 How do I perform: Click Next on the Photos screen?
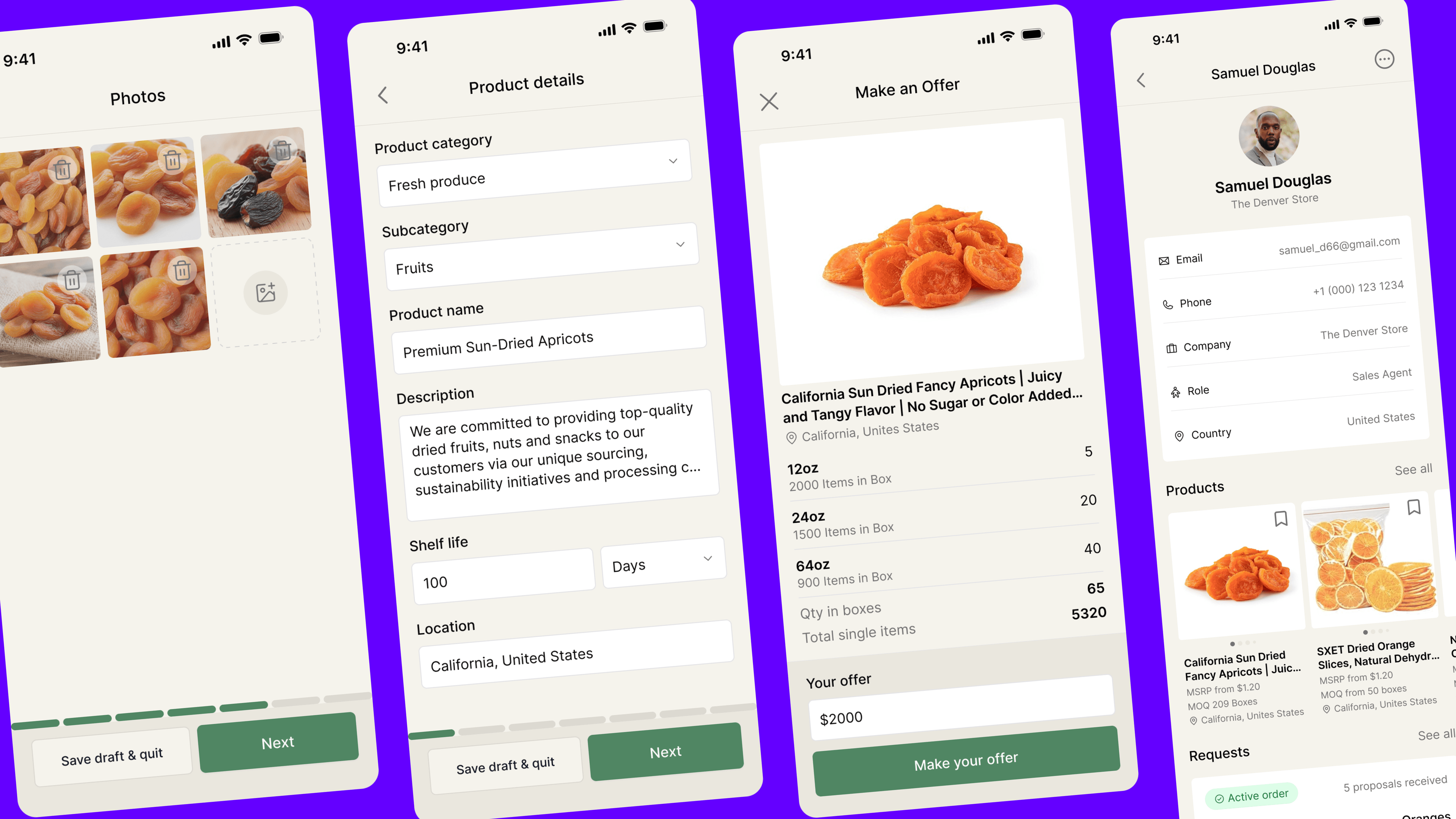point(278,742)
